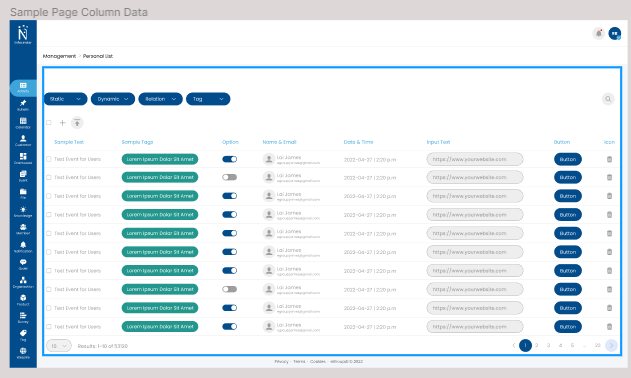The width and height of the screenshot is (631, 378).
Task: Tick the select-all checkbox beside plus icon
Action: (49, 123)
